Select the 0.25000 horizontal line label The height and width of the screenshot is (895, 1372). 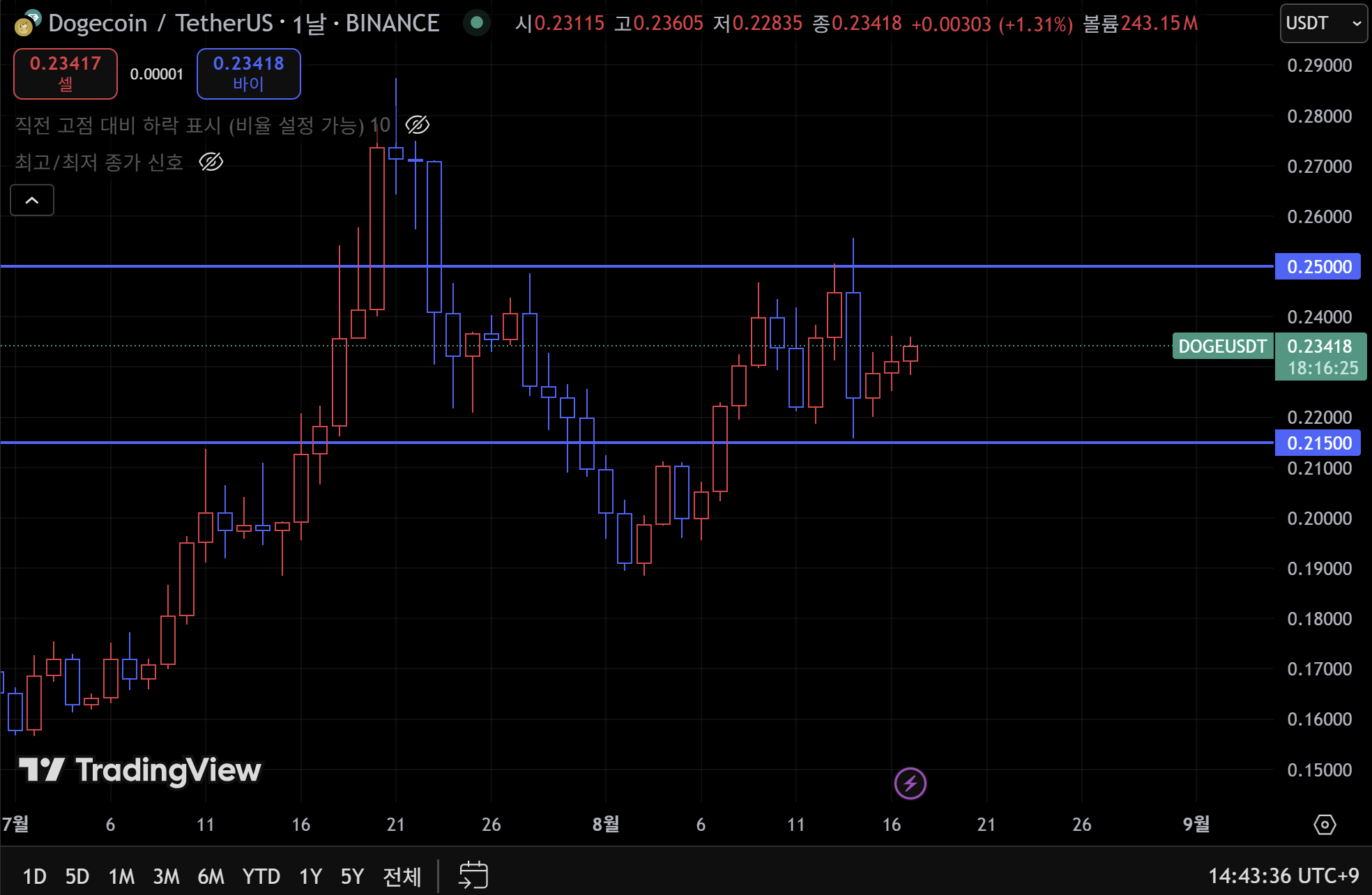(x=1318, y=266)
